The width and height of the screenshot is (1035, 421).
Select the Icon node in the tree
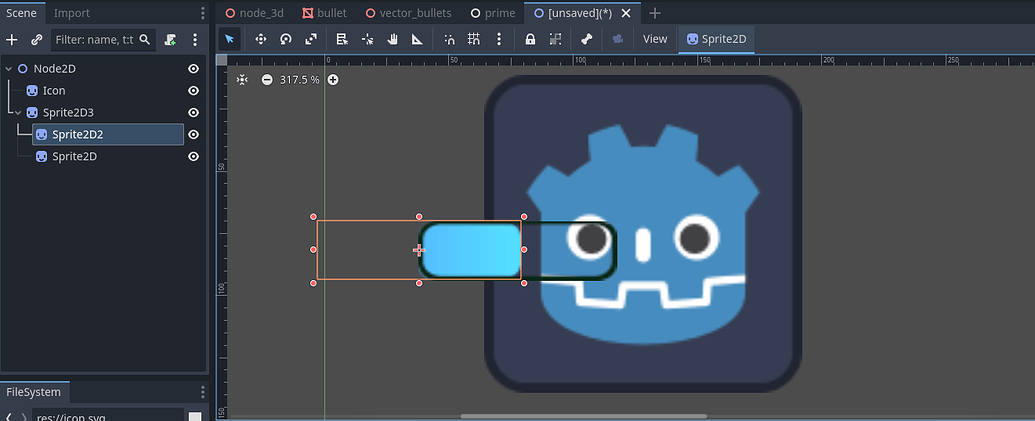click(53, 90)
